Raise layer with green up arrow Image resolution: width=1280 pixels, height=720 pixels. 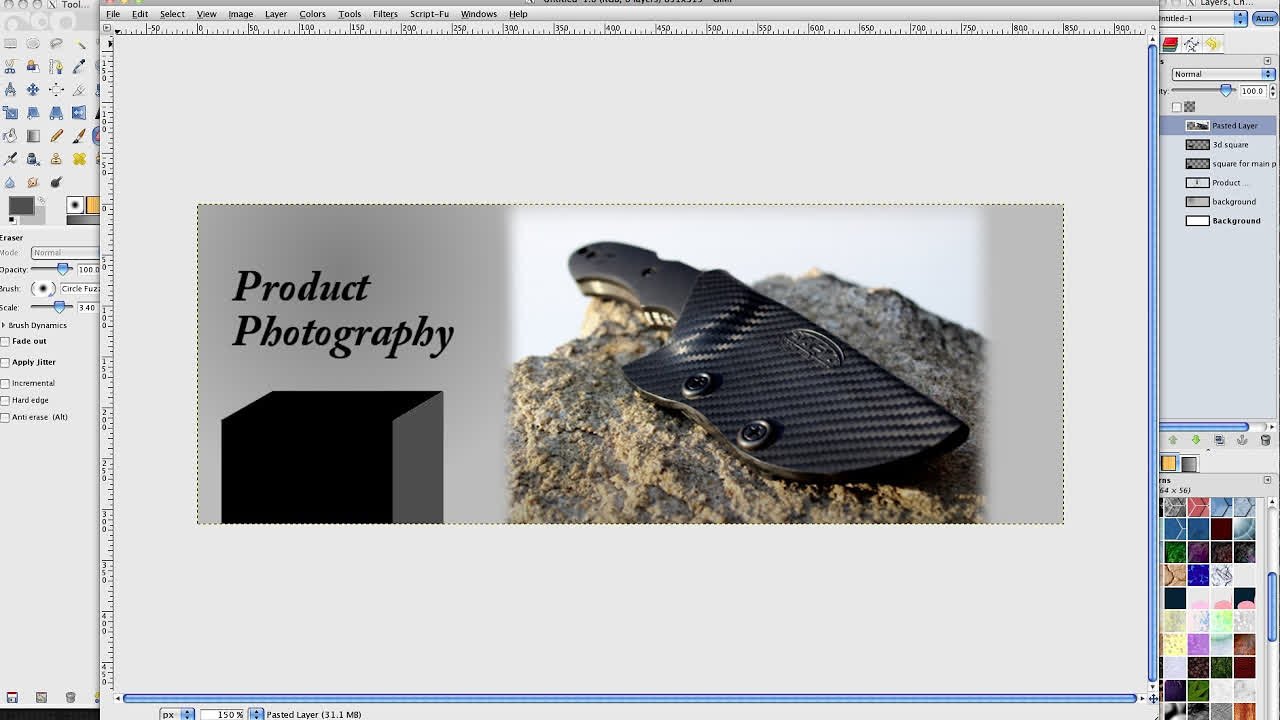[x=1173, y=440]
